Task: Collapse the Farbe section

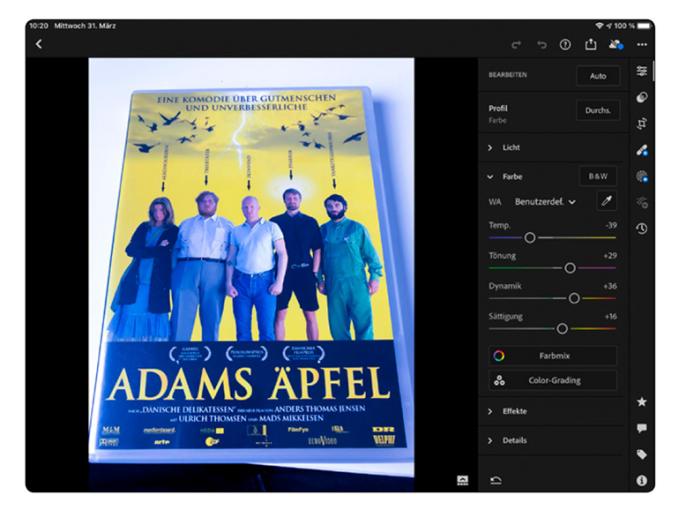Action: click(x=504, y=177)
